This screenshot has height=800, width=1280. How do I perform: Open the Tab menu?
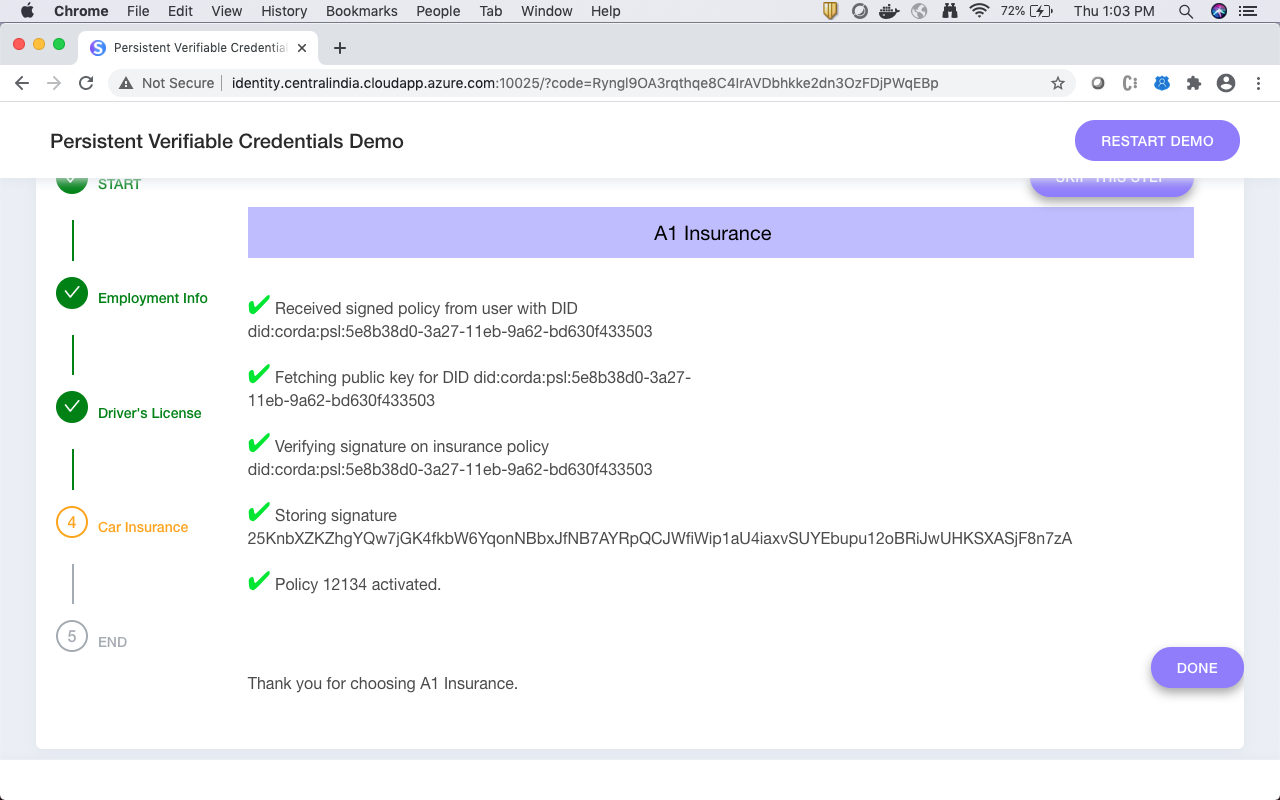(x=491, y=11)
